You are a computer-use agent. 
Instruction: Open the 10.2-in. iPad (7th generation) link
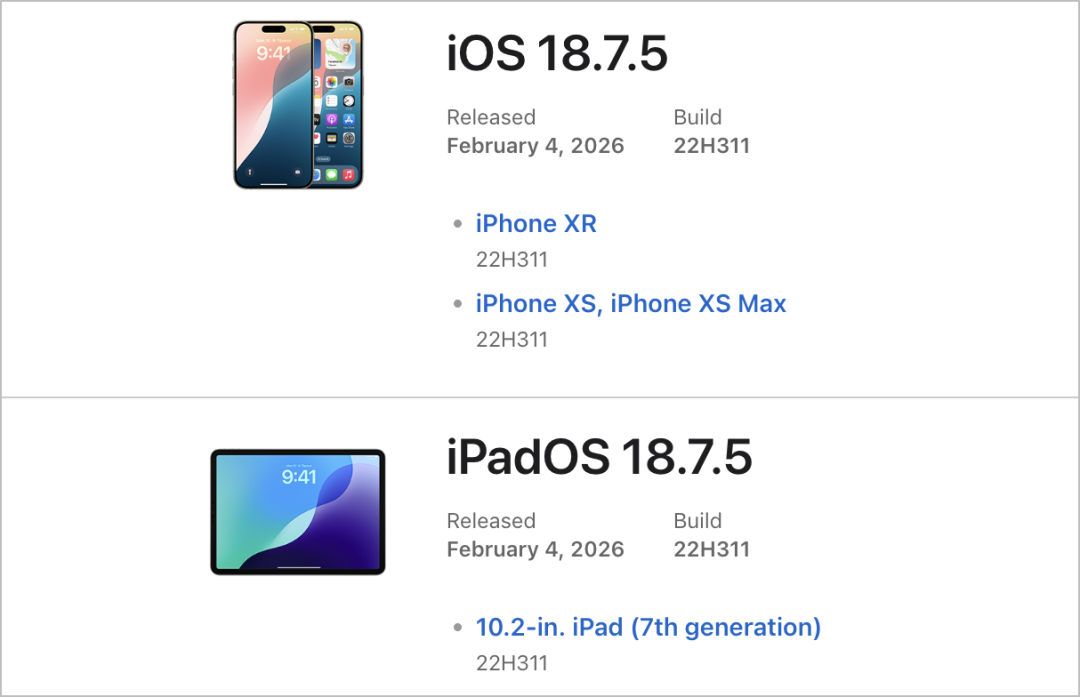[647, 627]
